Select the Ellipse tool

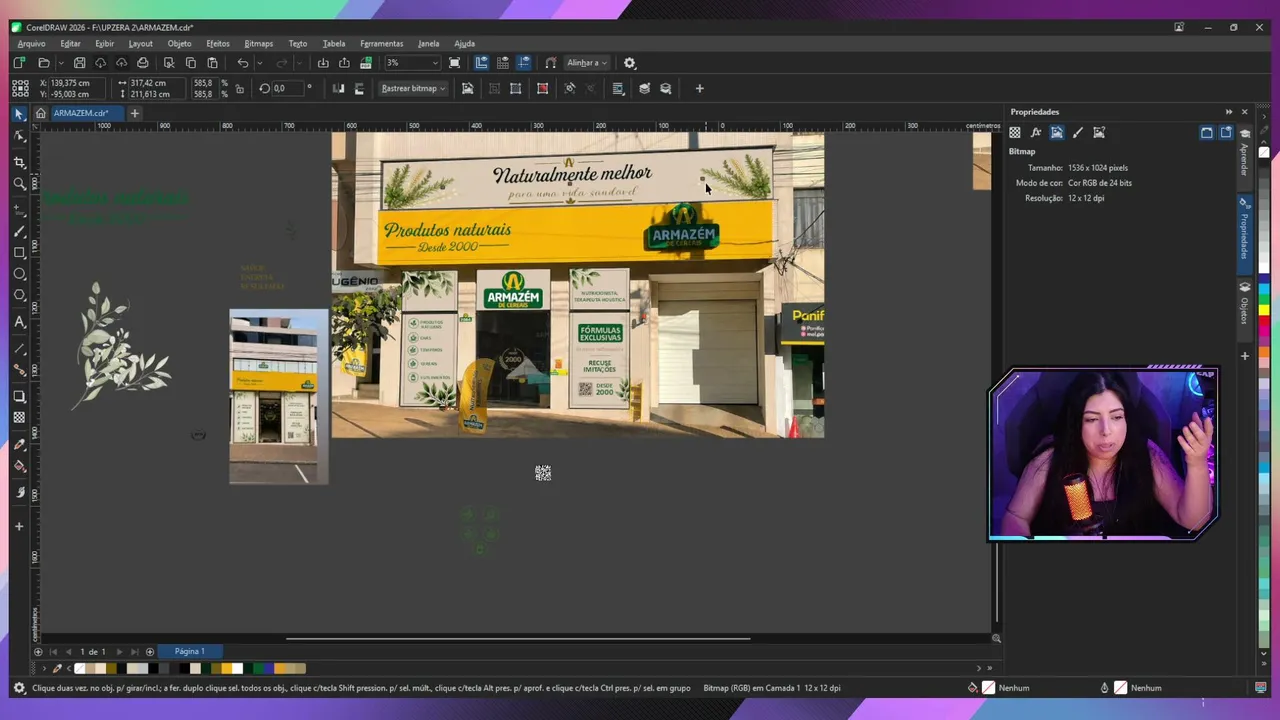tap(19, 274)
